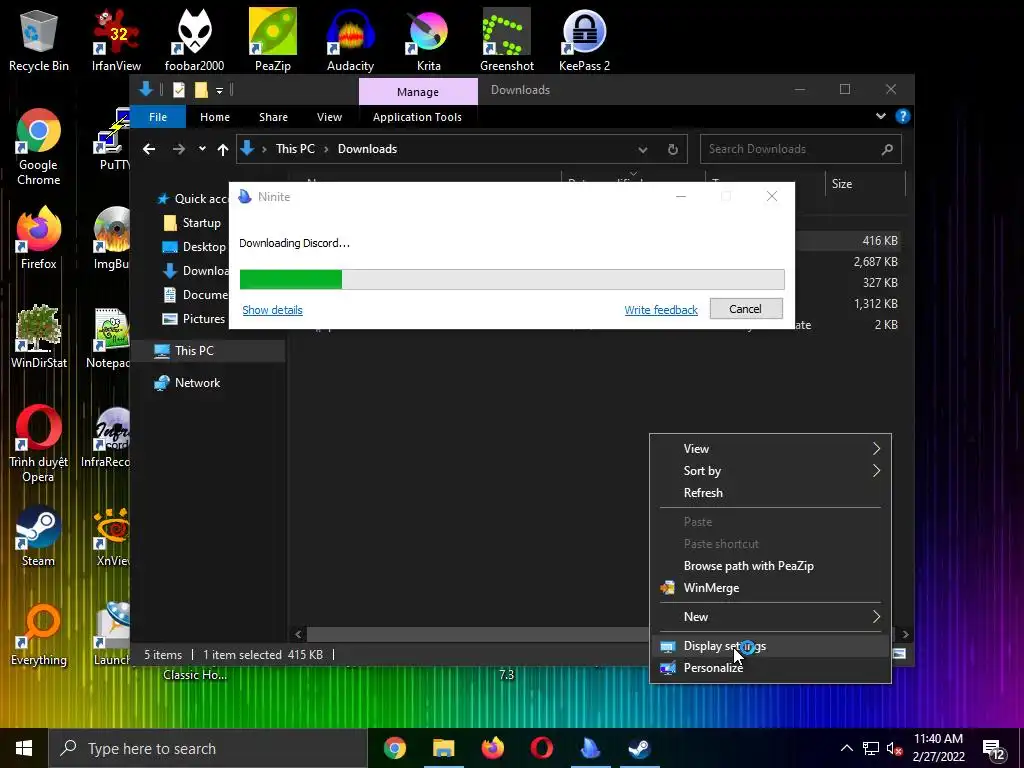Select Personalize from context menu
Screen dimensions: 1024x768
(x=771, y=668)
